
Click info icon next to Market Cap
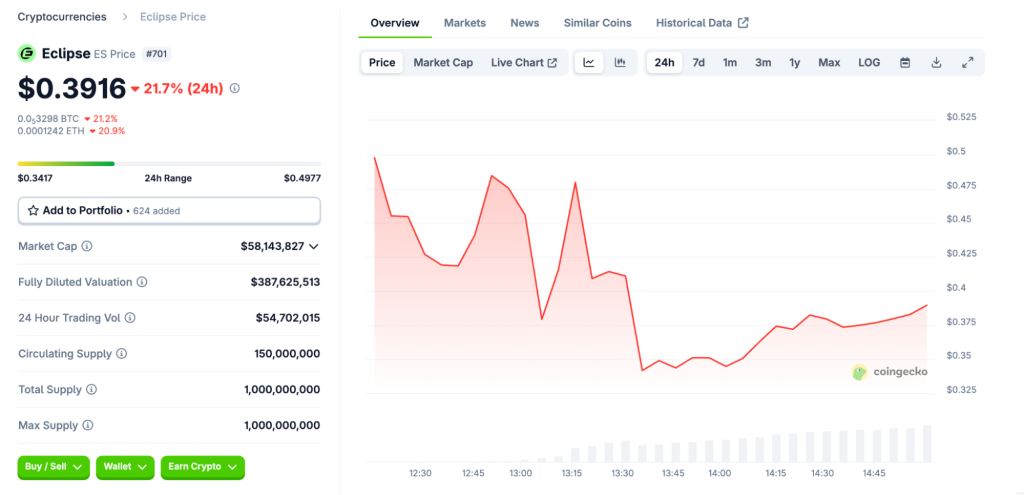click(87, 246)
